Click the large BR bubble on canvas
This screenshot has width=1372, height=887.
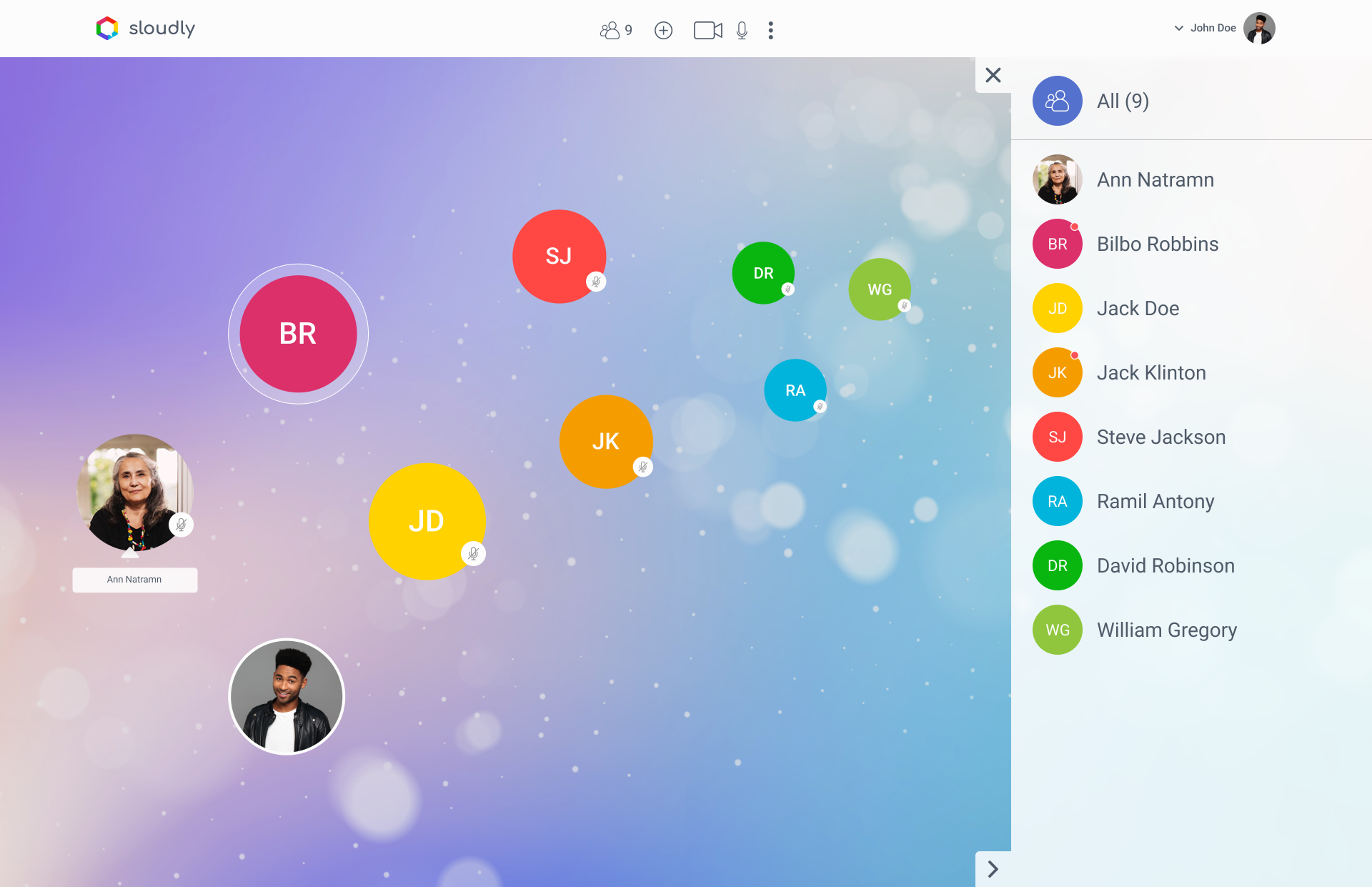pos(298,334)
